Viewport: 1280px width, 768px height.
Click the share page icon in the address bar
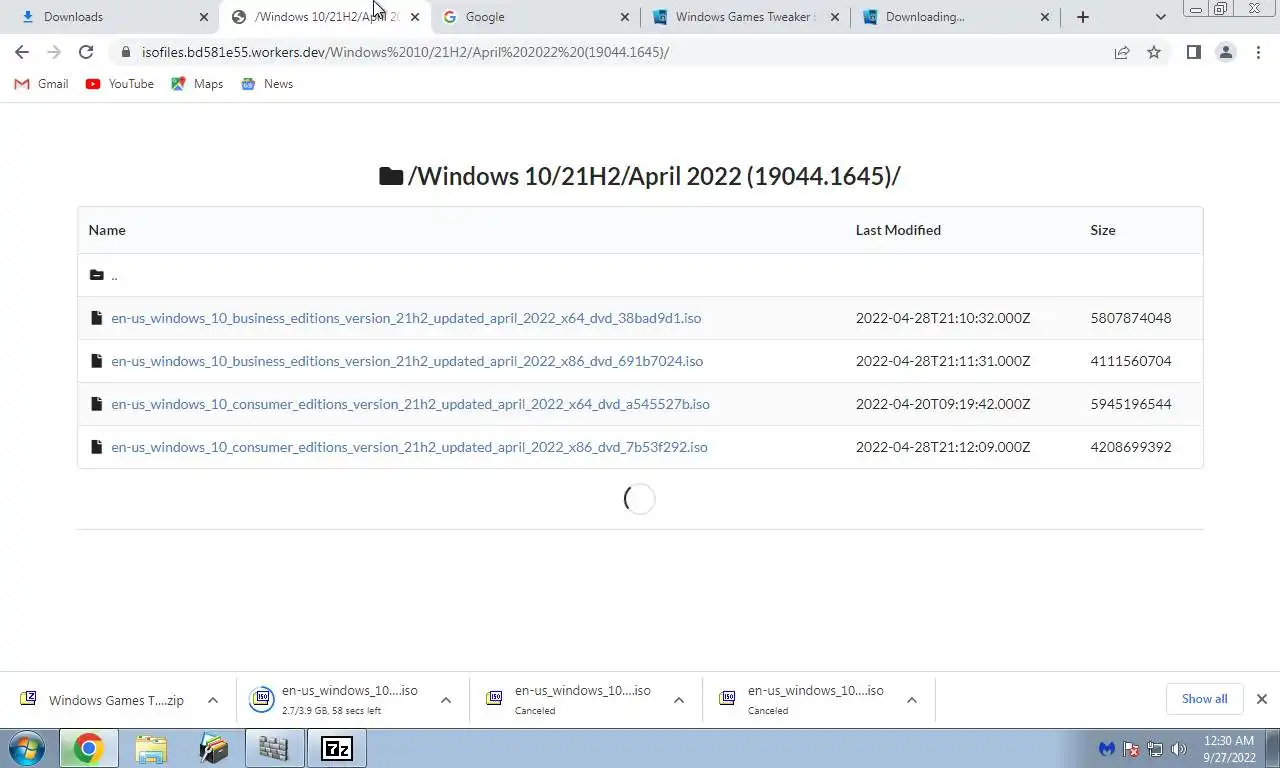1122,52
